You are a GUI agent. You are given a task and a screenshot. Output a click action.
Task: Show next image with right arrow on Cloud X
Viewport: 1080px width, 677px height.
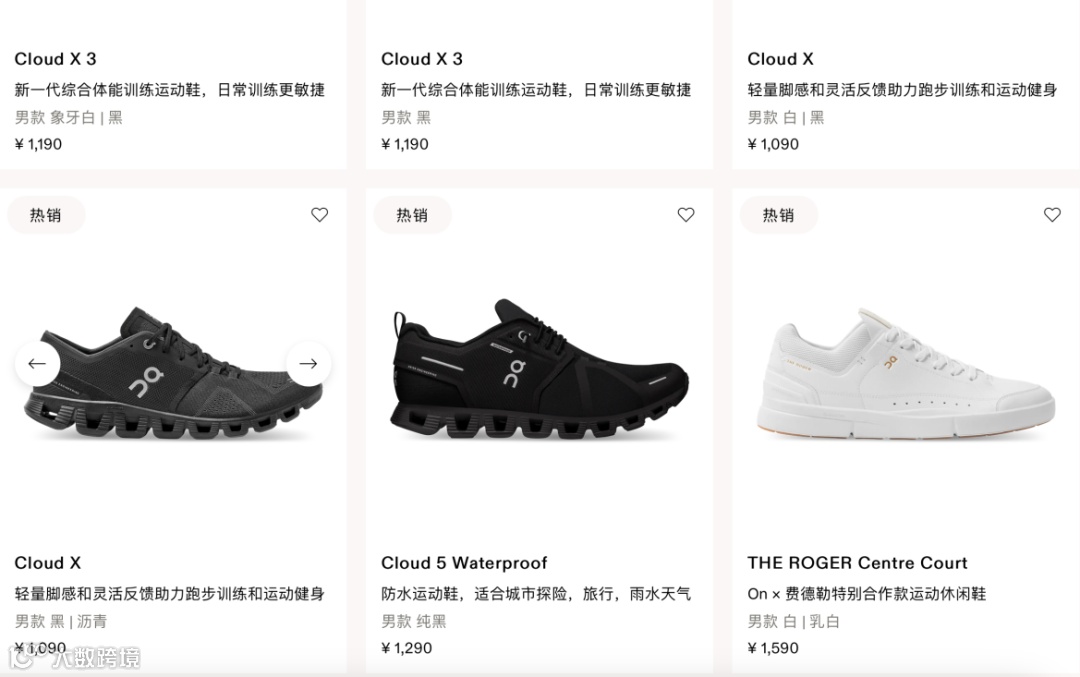coord(309,364)
